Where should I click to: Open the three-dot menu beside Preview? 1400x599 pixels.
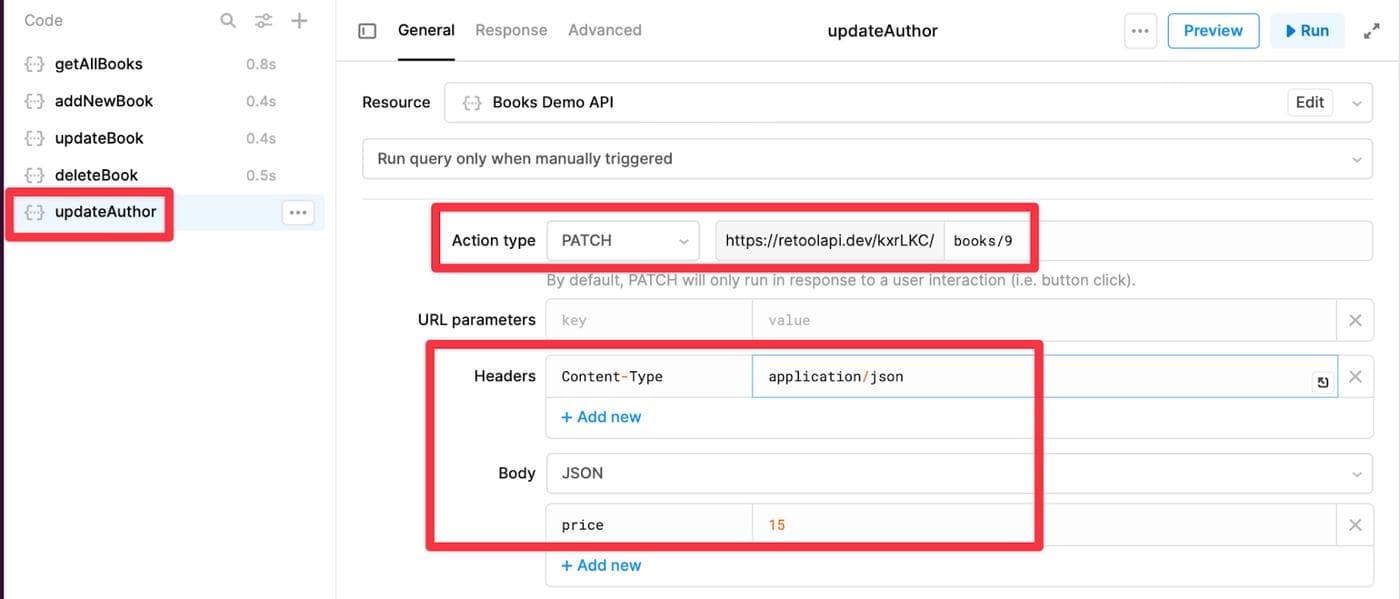click(x=1139, y=31)
